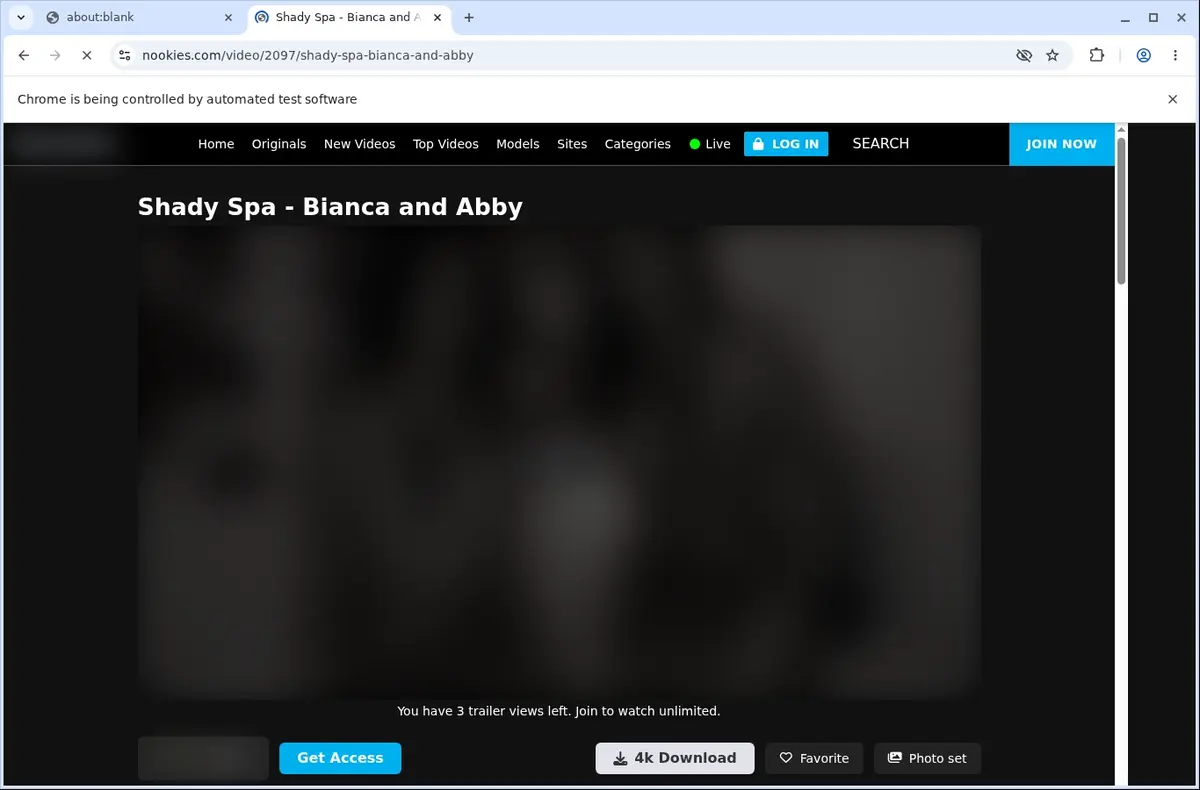Viewport: 1200px width, 790px height.
Task: Click the 4k Download button
Action: click(x=675, y=758)
